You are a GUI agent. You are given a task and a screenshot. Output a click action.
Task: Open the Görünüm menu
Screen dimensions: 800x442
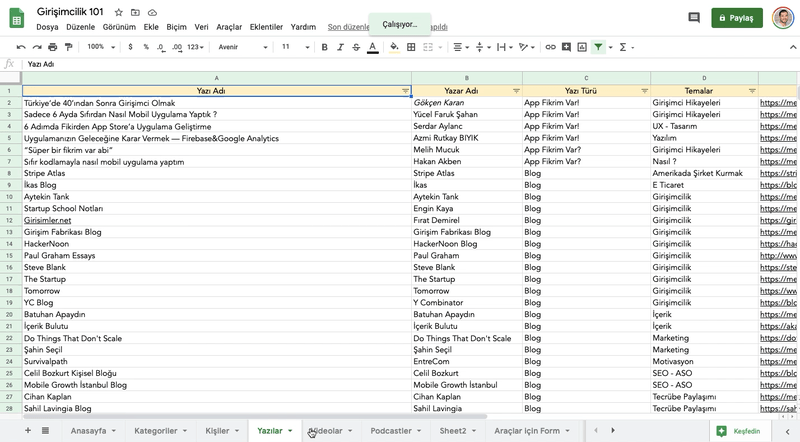[x=119, y=27]
